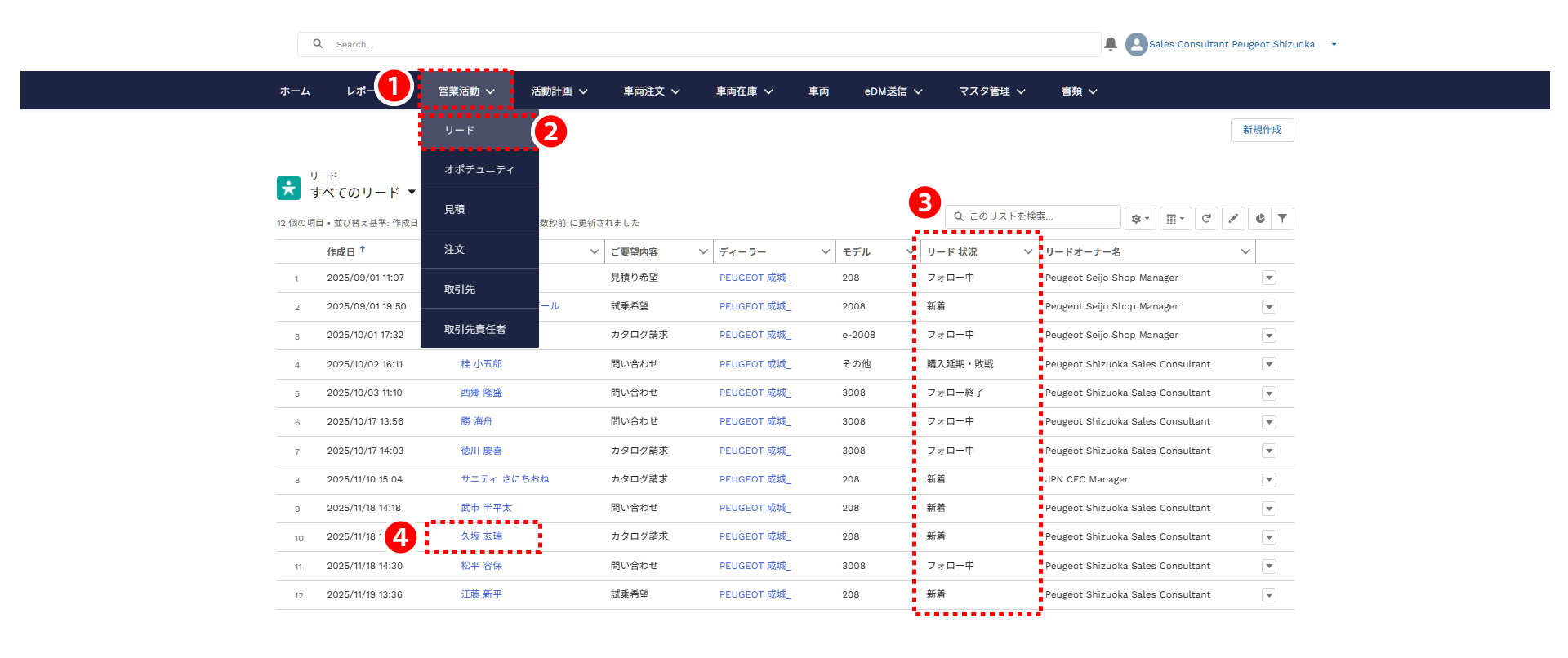Open the table display format icon

coord(1175,219)
